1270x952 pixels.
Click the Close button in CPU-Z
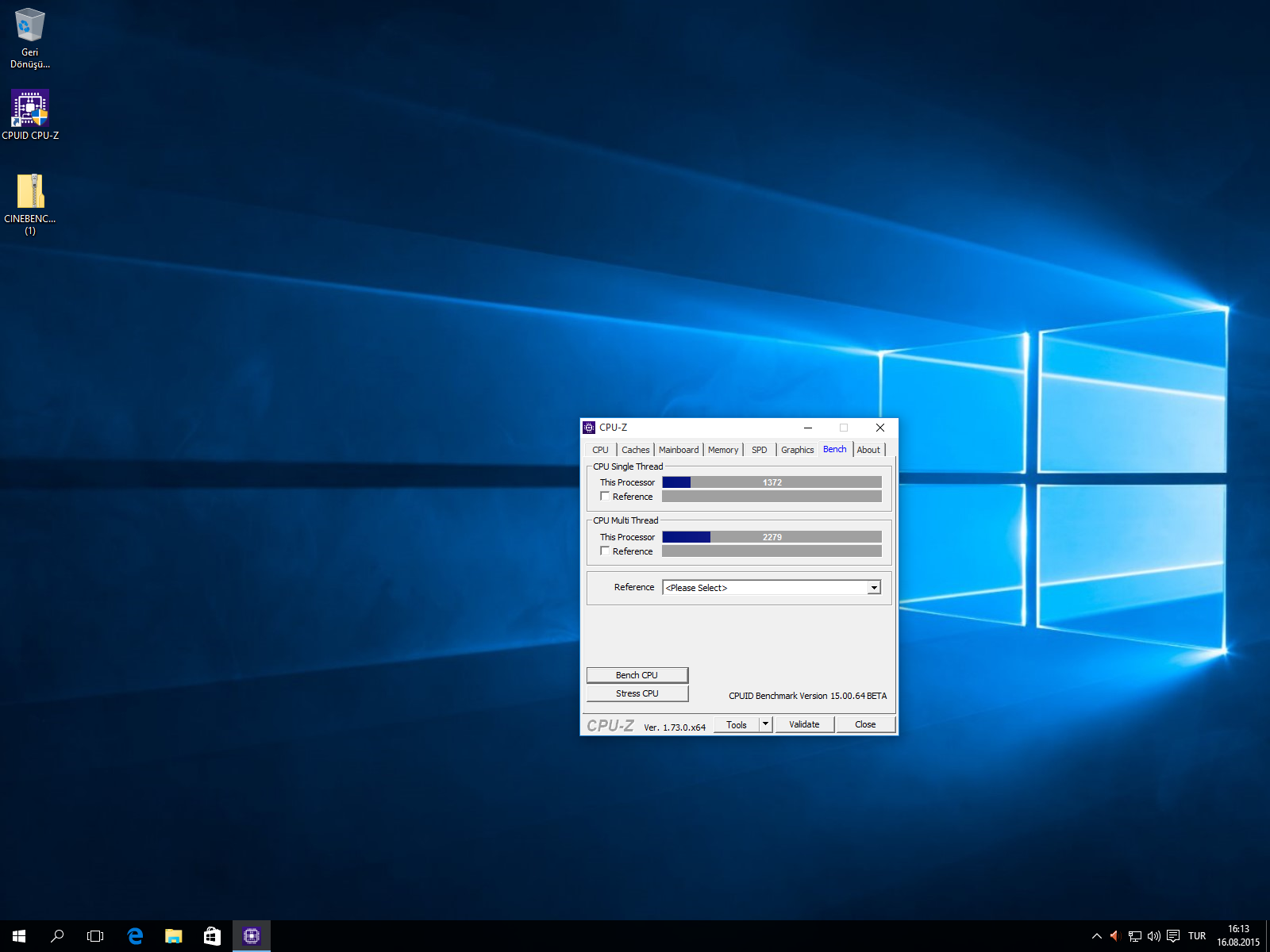(865, 724)
